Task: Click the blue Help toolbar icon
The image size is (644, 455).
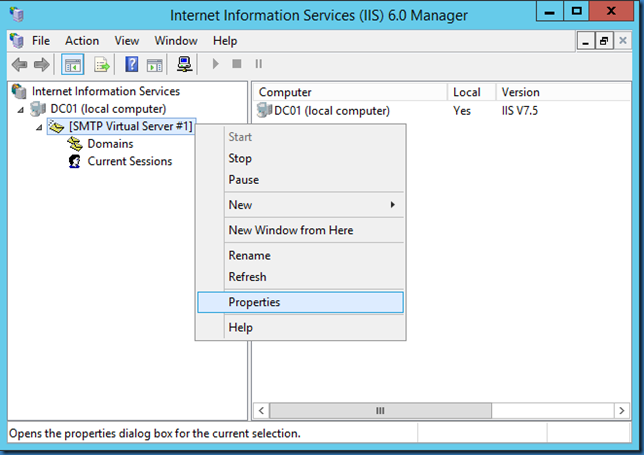Action: [x=131, y=65]
